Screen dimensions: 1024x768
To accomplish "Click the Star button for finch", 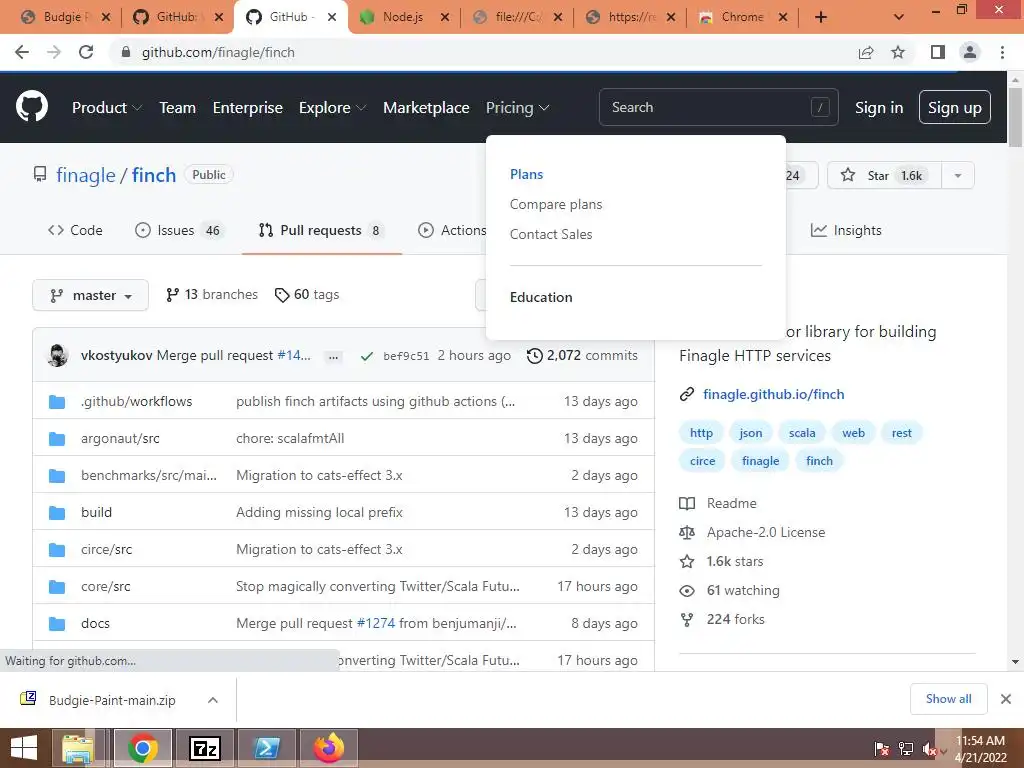I will [884, 175].
